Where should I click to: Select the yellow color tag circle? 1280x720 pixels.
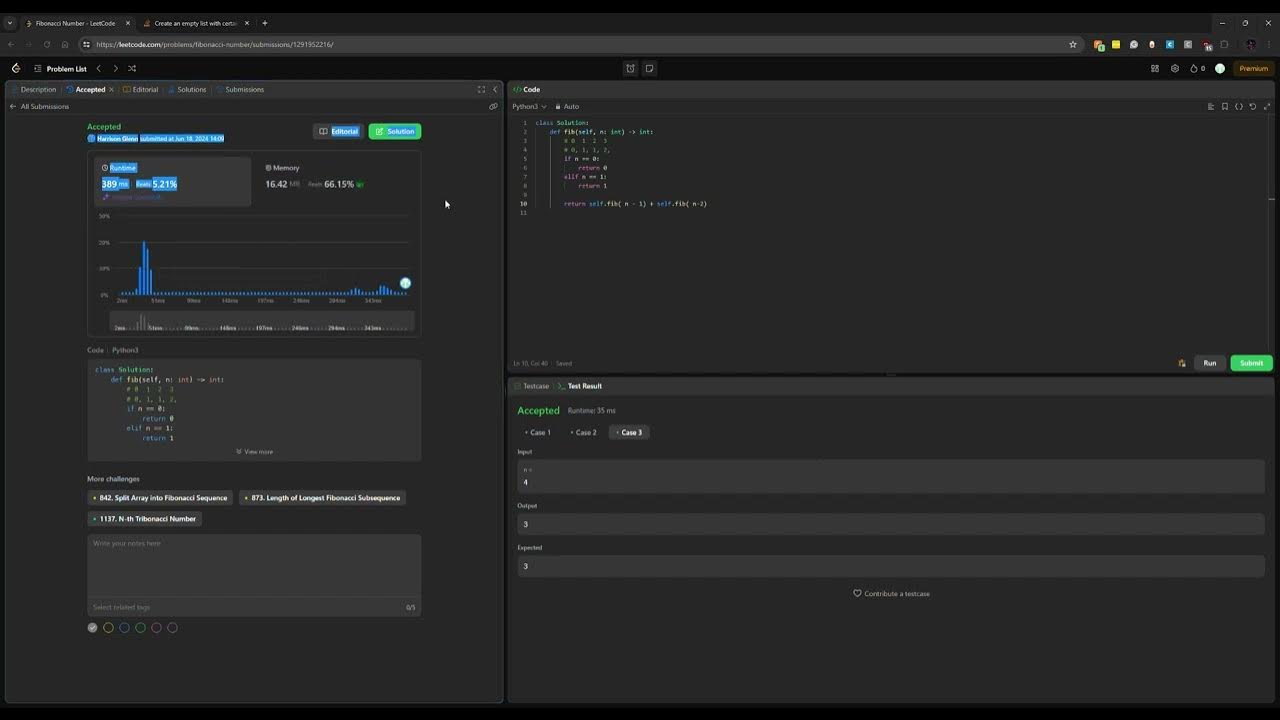click(108, 628)
